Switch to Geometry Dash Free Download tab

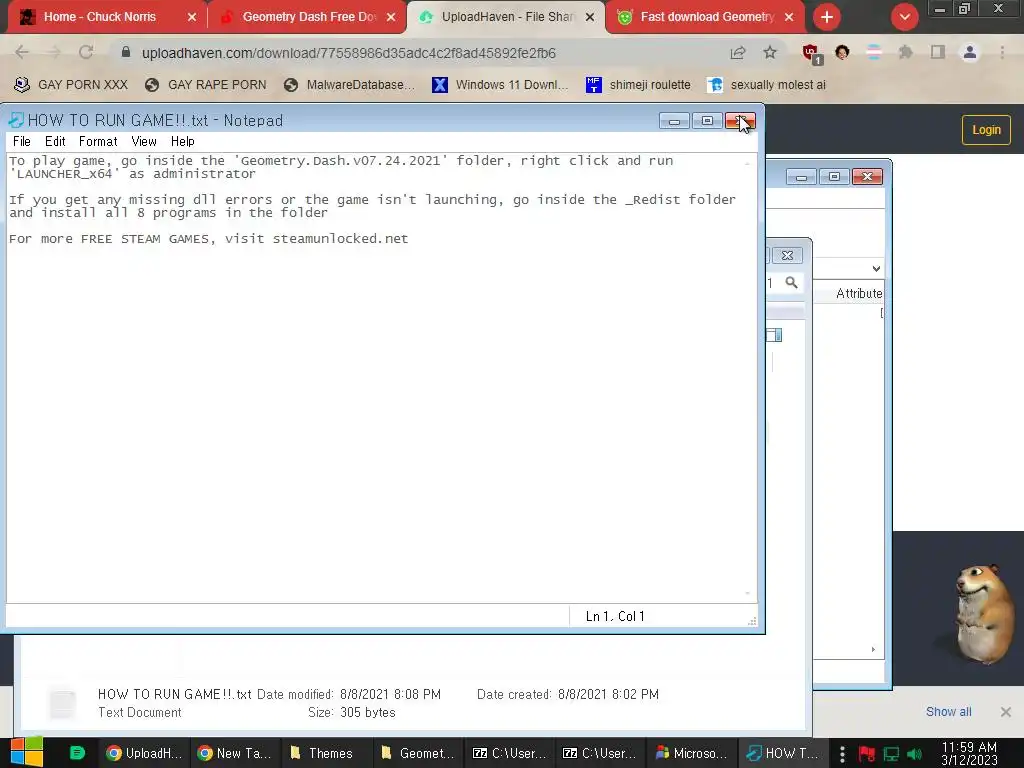[307, 17]
